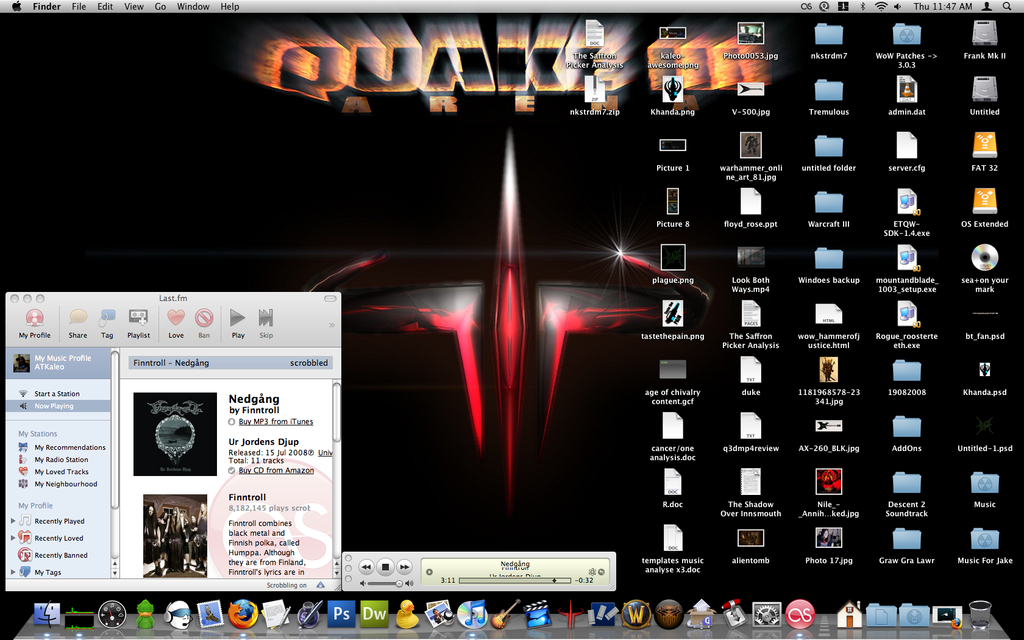Image resolution: width=1024 pixels, height=640 pixels.
Task: Select the Tremulous folder on desktop
Action: point(829,97)
